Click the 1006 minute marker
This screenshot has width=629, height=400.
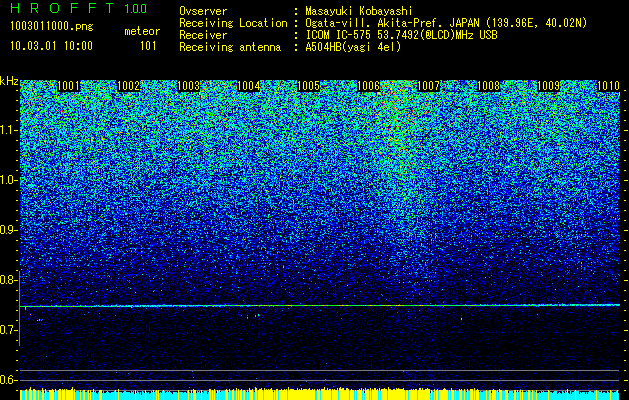368,86
